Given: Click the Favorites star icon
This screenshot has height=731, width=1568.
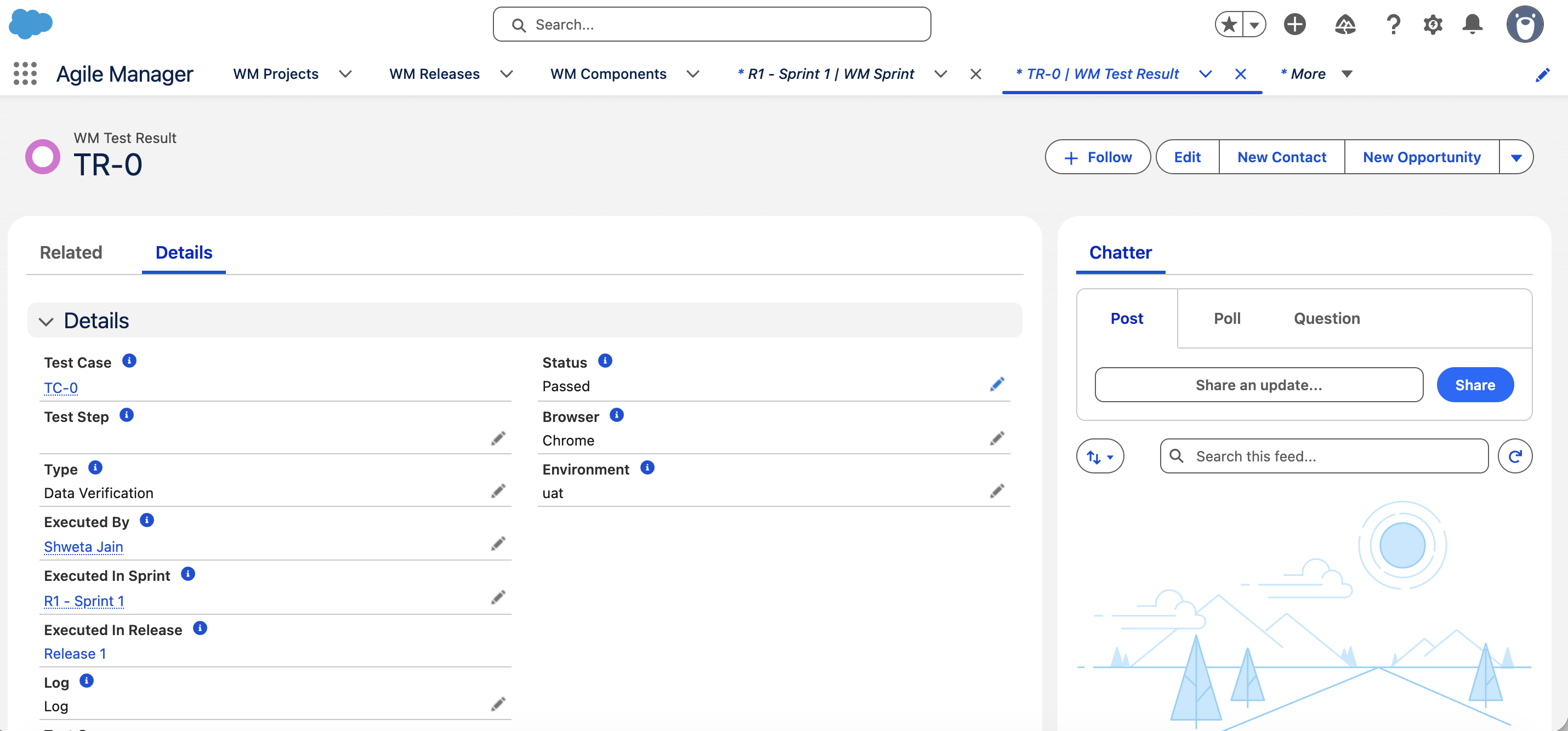Looking at the screenshot, I should pyautogui.click(x=1229, y=24).
